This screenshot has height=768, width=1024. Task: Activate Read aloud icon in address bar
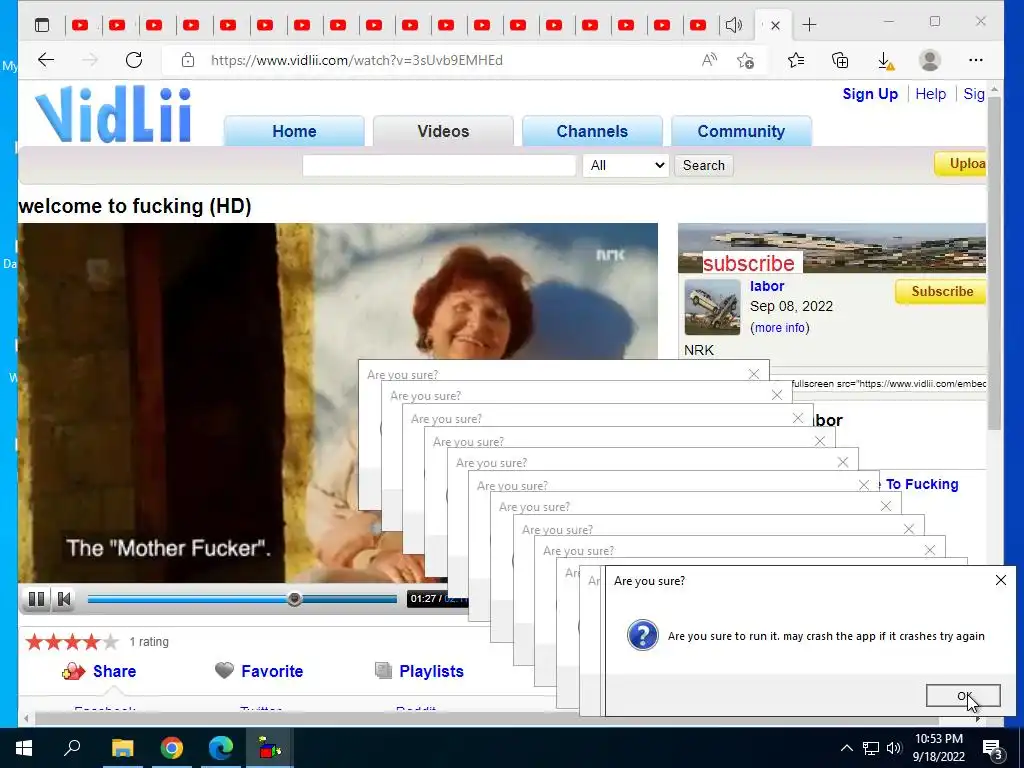709,60
